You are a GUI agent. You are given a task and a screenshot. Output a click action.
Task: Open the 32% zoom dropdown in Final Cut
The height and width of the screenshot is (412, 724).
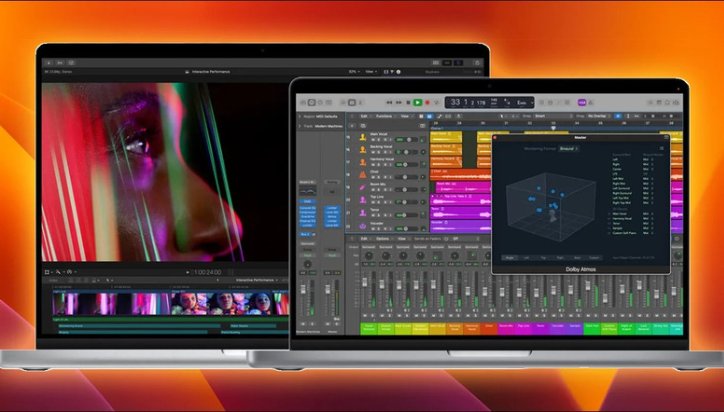click(x=354, y=72)
